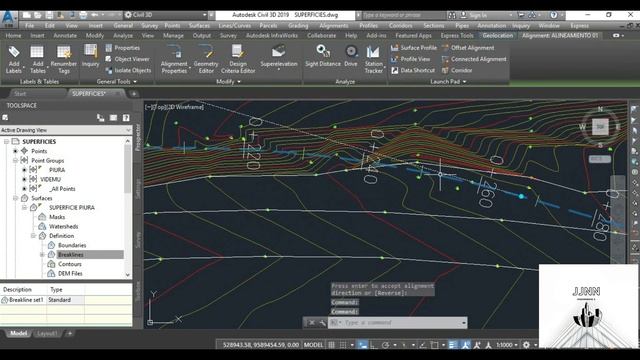Open status bar customization gear
640x360 pixels.
pos(526,345)
